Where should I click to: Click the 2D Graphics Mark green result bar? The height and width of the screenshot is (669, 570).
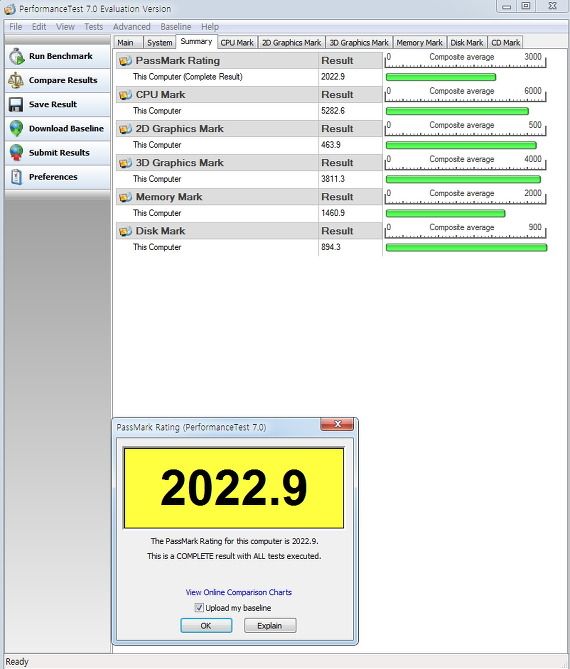[x=461, y=145]
